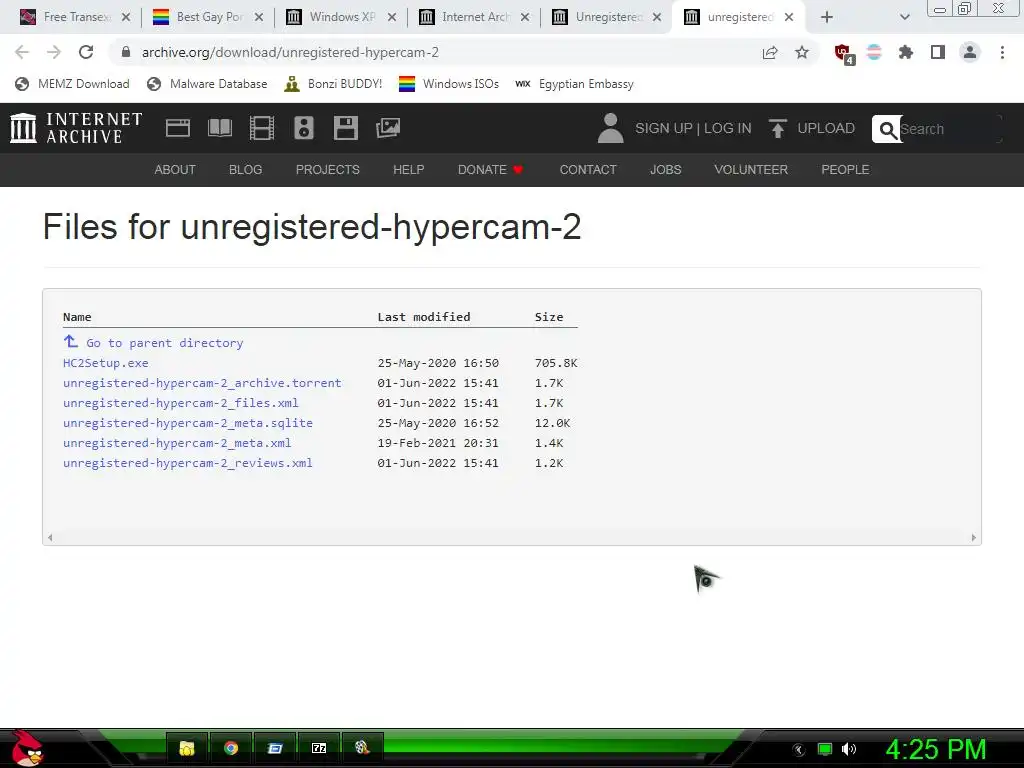Screen dimensions: 1024x768
Task: Open the uBlock shield extension icon
Action: pyautogui.click(x=844, y=54)
